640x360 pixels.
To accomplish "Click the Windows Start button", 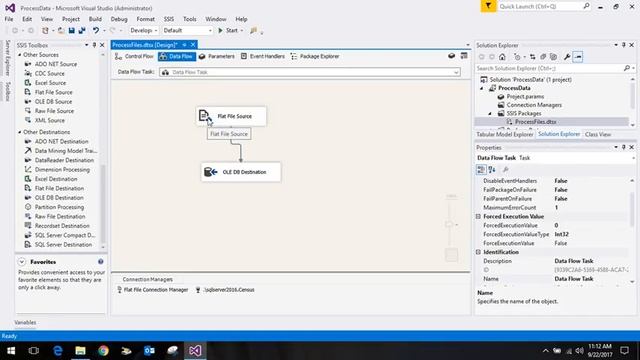I will pos(11,351).
